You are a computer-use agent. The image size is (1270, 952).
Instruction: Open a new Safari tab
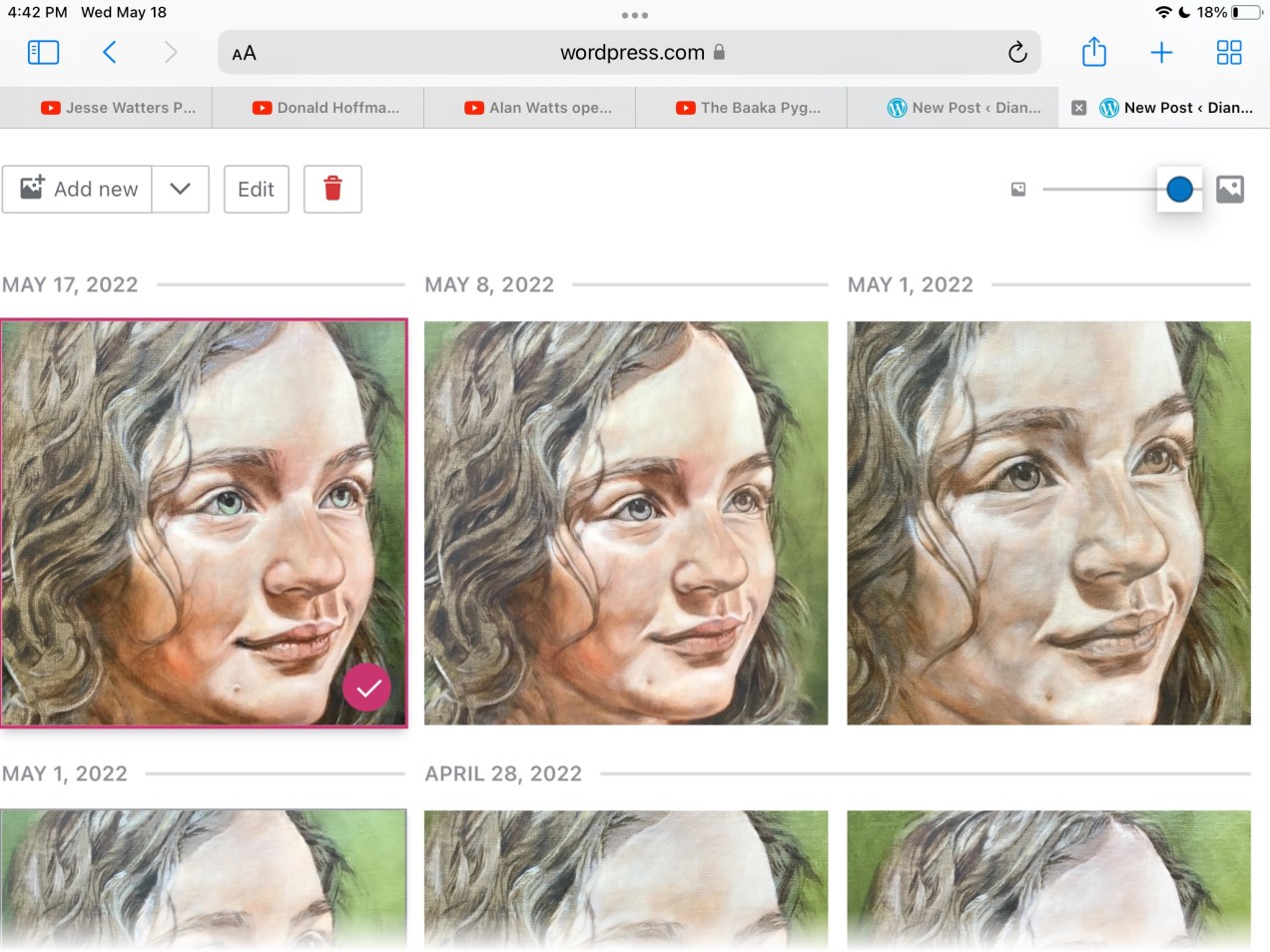click(x=1161, y=52)
